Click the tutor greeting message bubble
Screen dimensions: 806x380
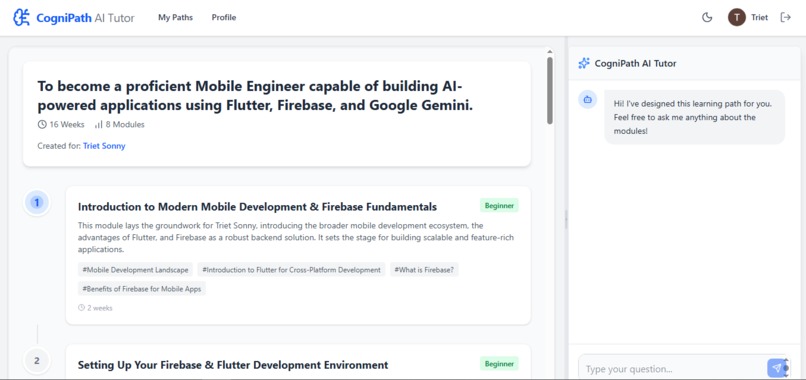694,117
